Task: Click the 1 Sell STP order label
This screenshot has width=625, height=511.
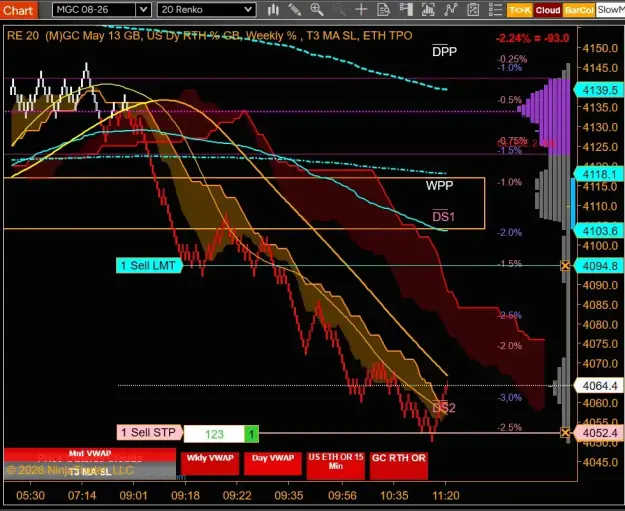Action: (149, 432)
